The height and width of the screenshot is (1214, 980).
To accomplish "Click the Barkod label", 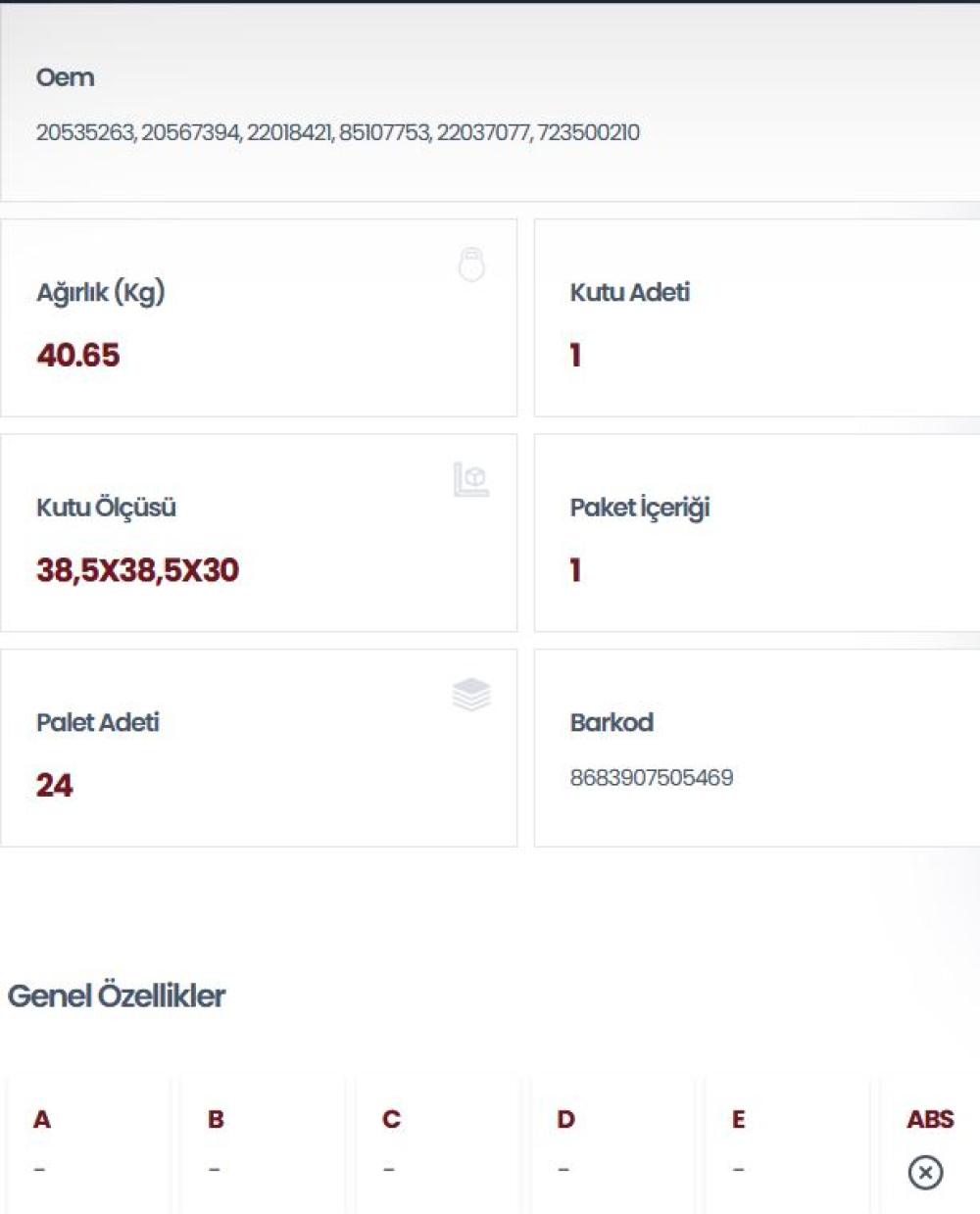I will point(612,722).
